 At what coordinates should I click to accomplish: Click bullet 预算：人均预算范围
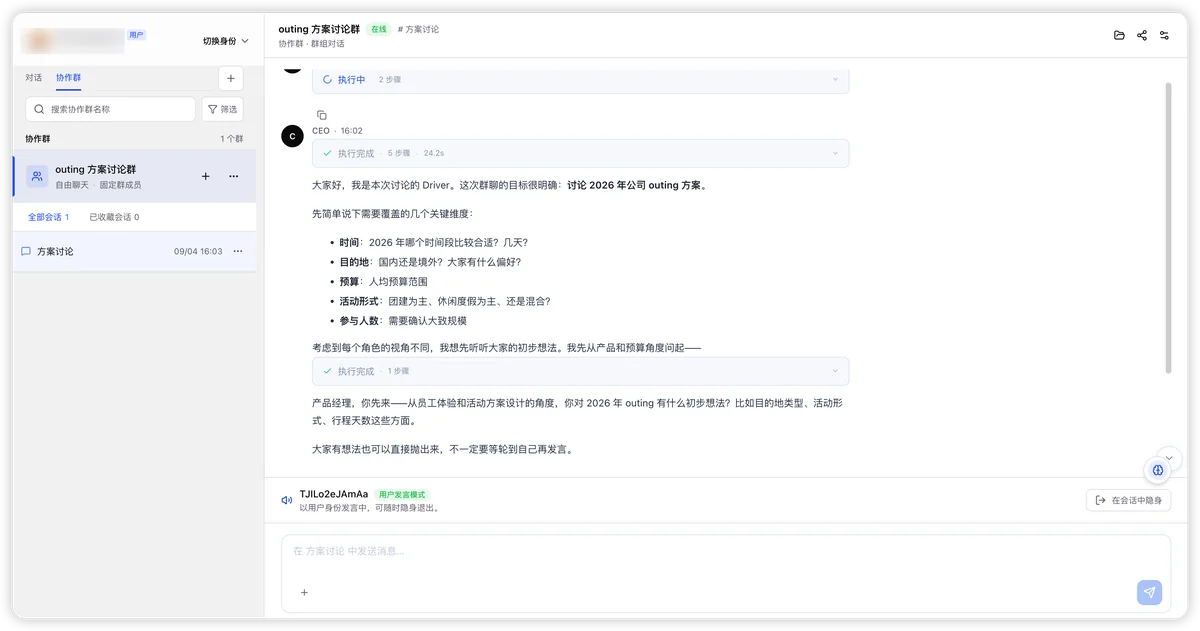383,282
